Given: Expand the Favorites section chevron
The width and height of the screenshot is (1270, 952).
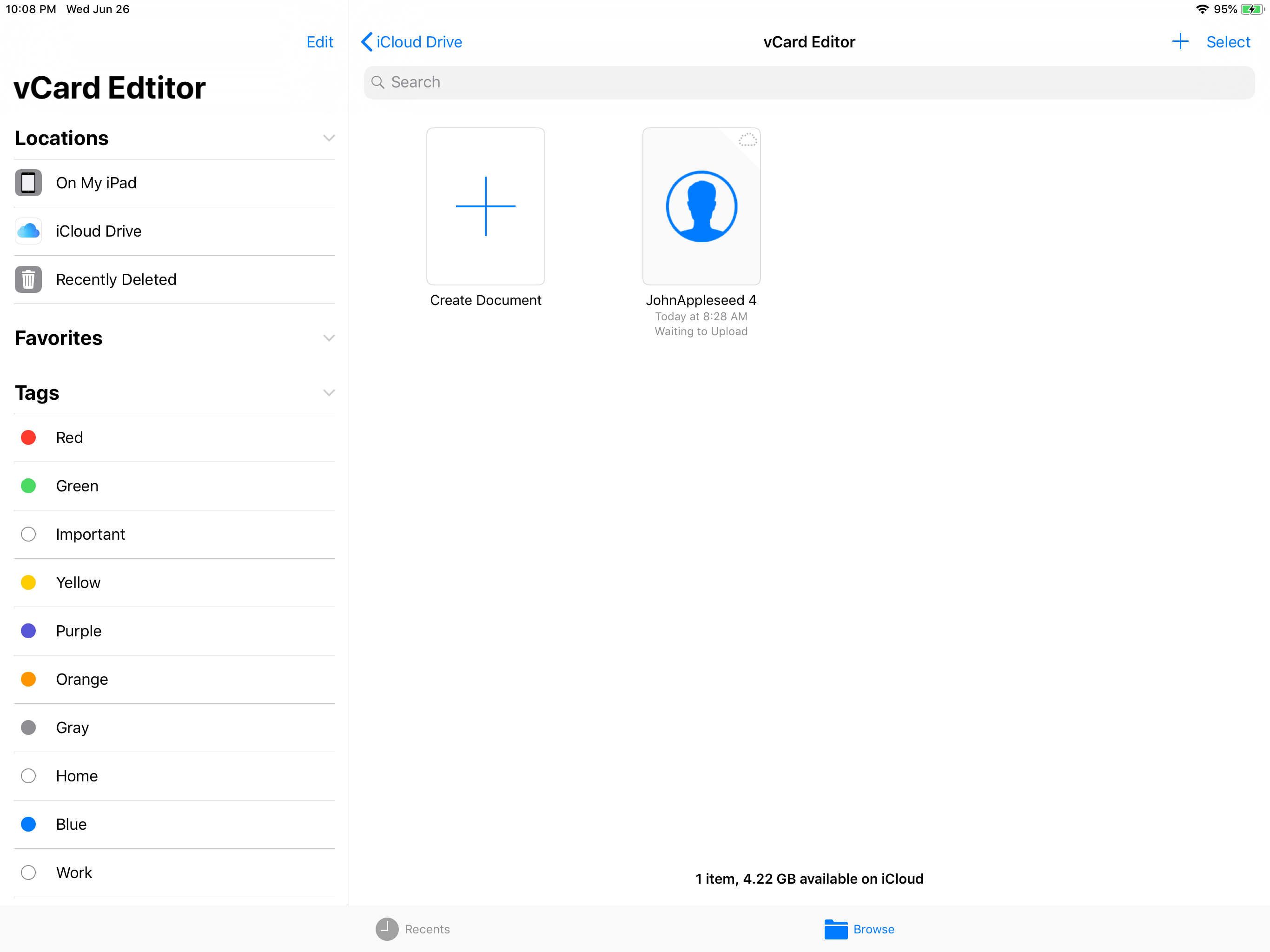Looking at the screenshot, I should pos(329,338).
